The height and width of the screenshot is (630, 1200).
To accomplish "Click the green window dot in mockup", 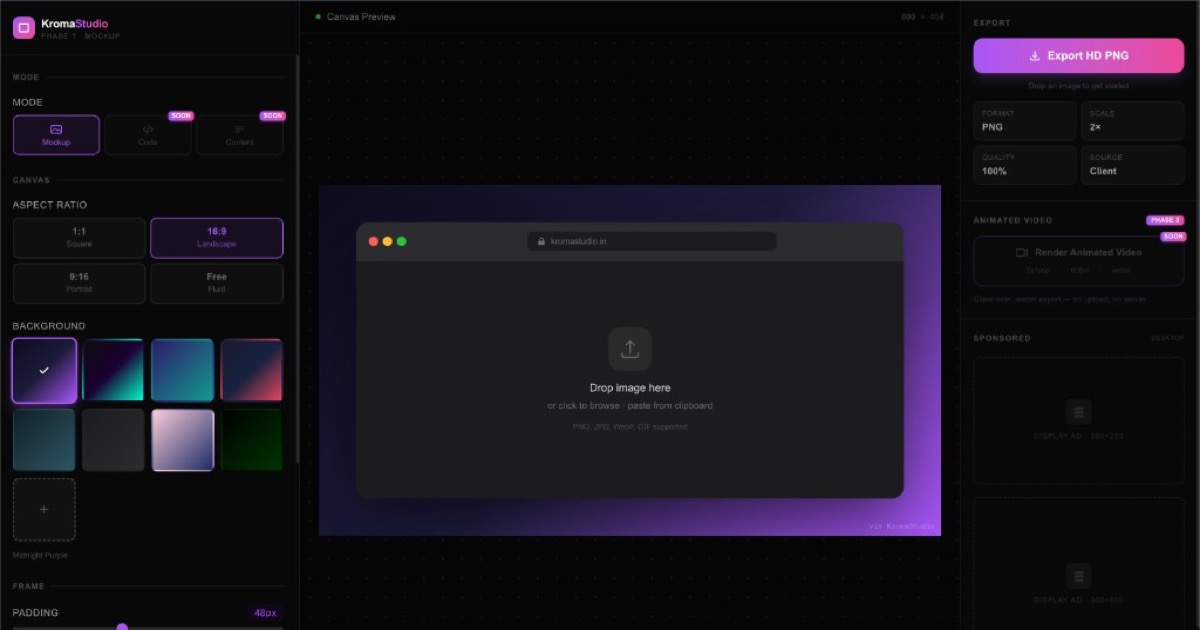I will tap(401, 241).
